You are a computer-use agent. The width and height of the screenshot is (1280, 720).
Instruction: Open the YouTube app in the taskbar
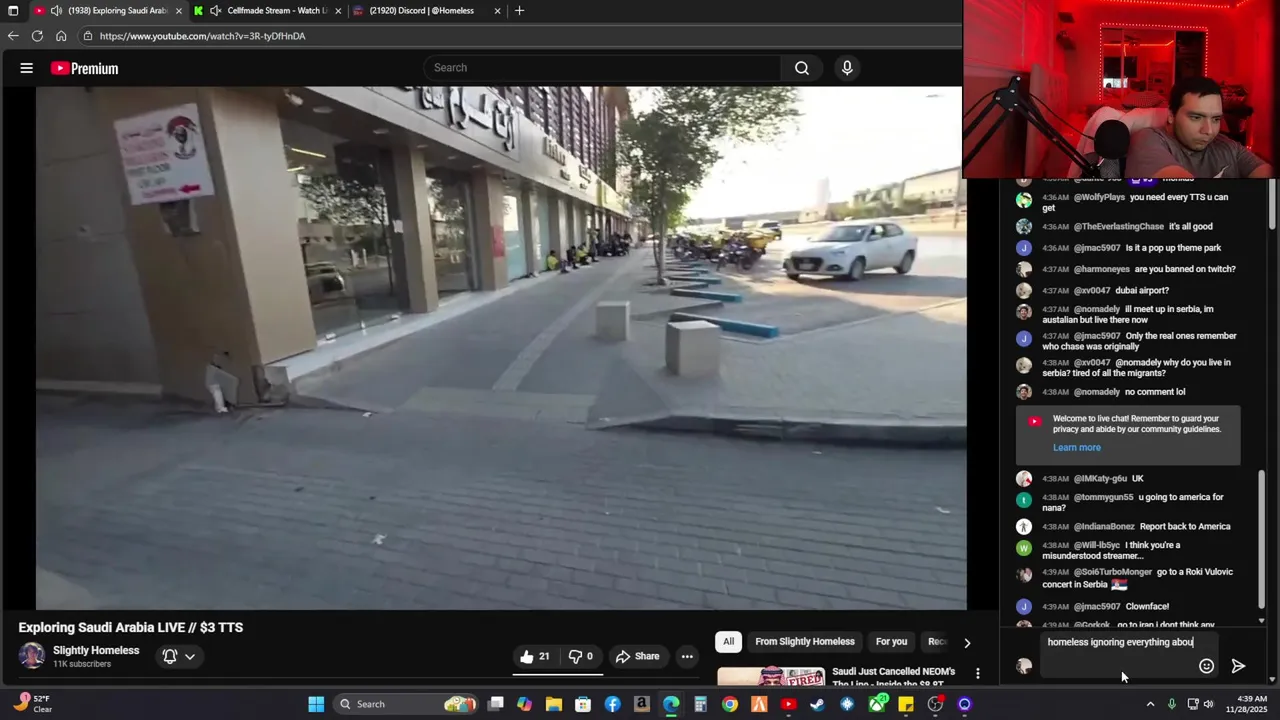pos(788,704)
